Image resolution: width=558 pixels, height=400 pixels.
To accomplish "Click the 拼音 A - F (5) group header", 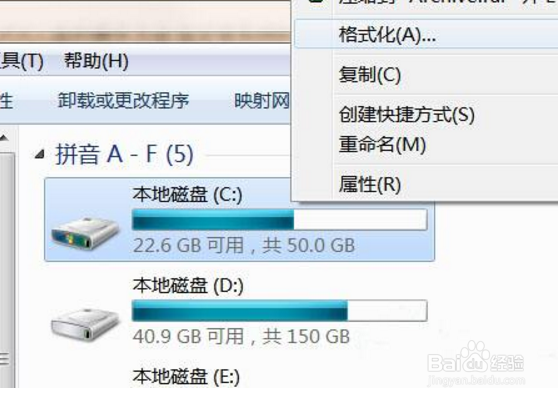I will [125, 154].
